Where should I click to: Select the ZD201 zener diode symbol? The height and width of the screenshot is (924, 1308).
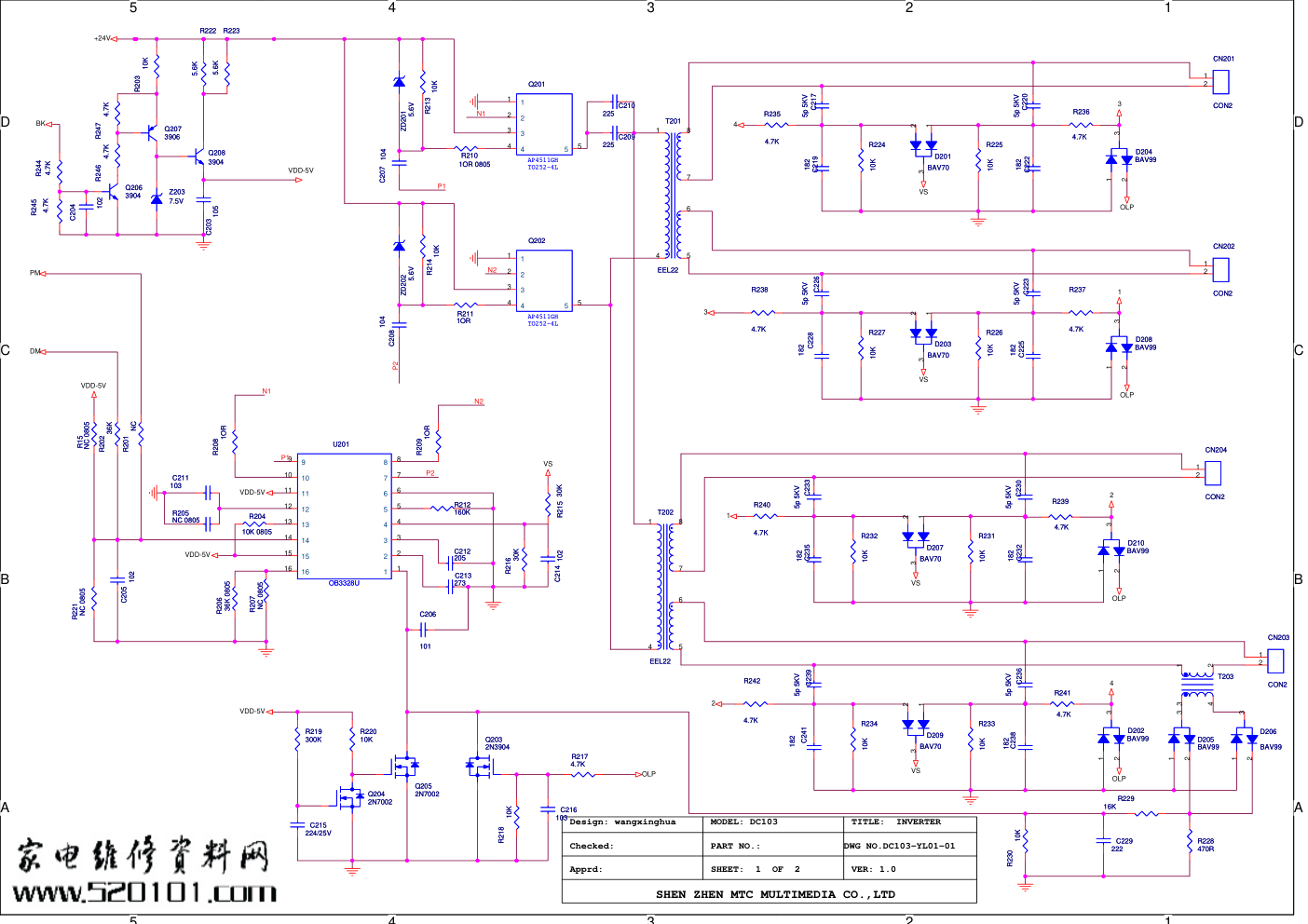coord(400,83)
